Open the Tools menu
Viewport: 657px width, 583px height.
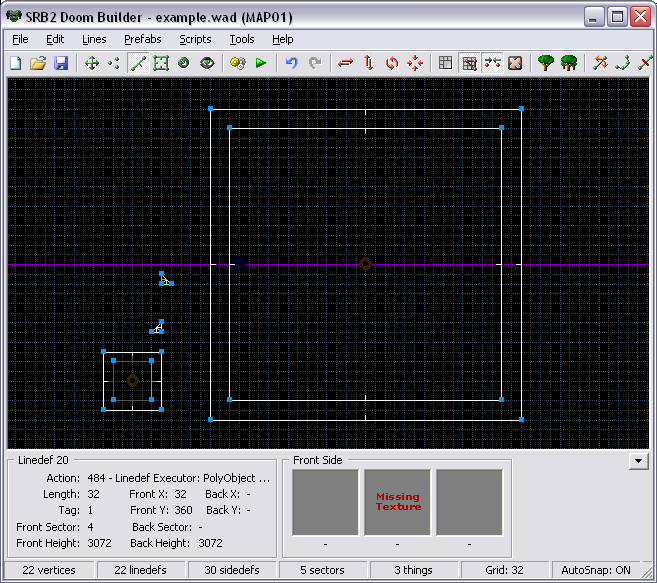tap(241, 39)
